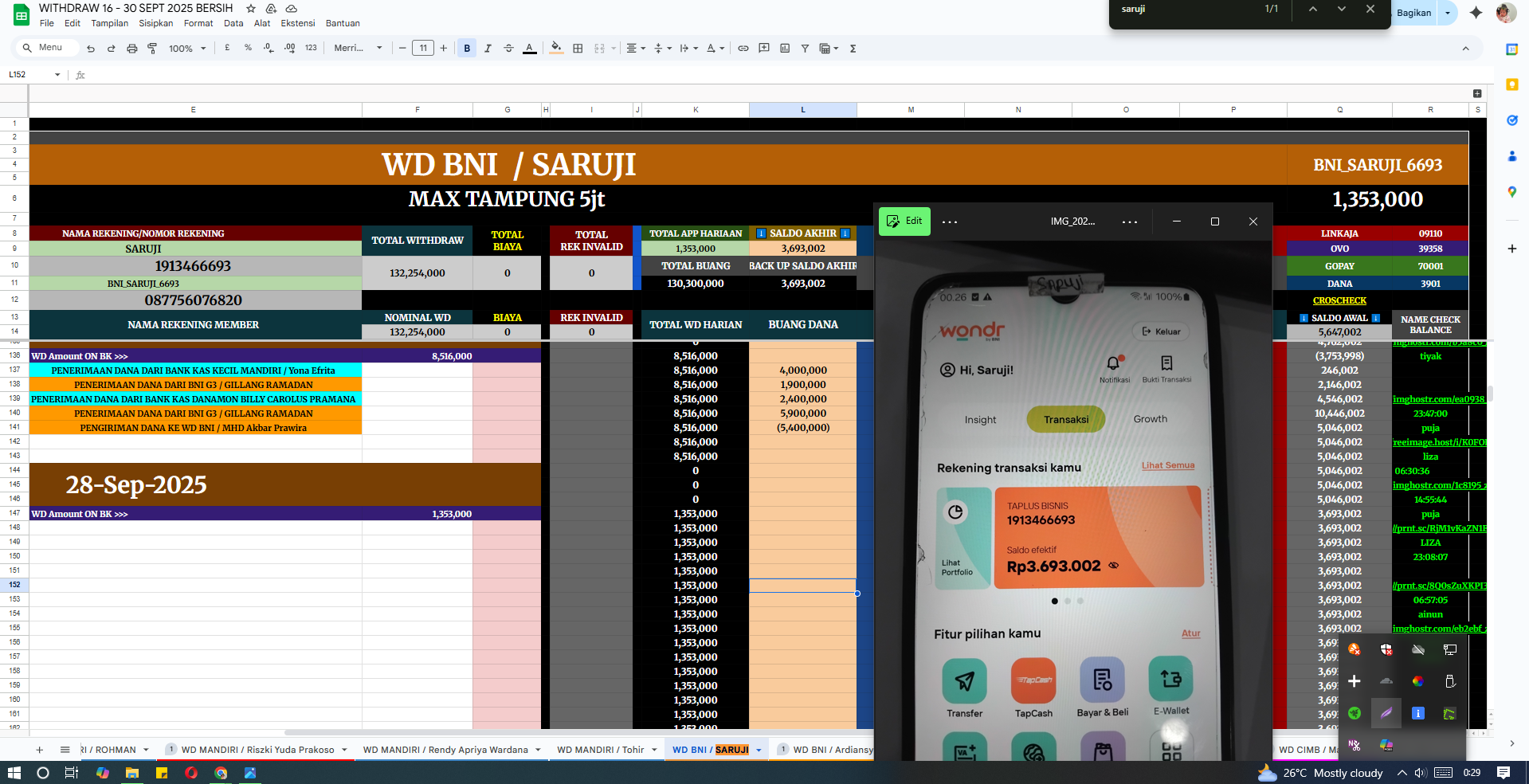Open Google Tasks in side panel

coord(1511,120)
